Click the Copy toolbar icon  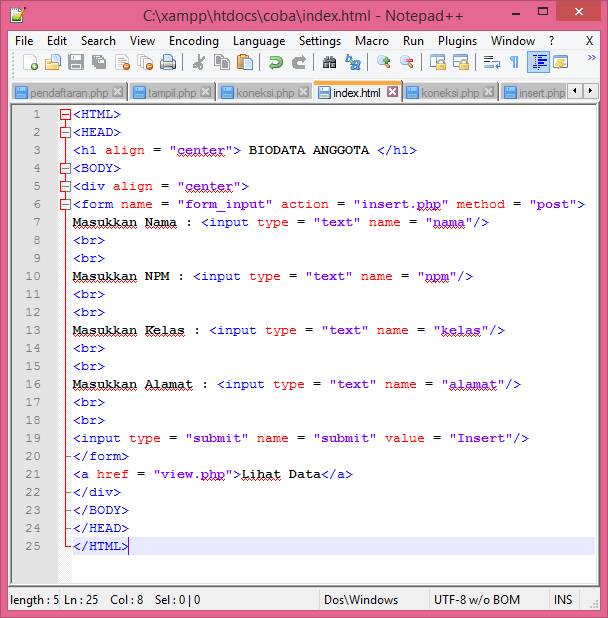coord(222,63)
